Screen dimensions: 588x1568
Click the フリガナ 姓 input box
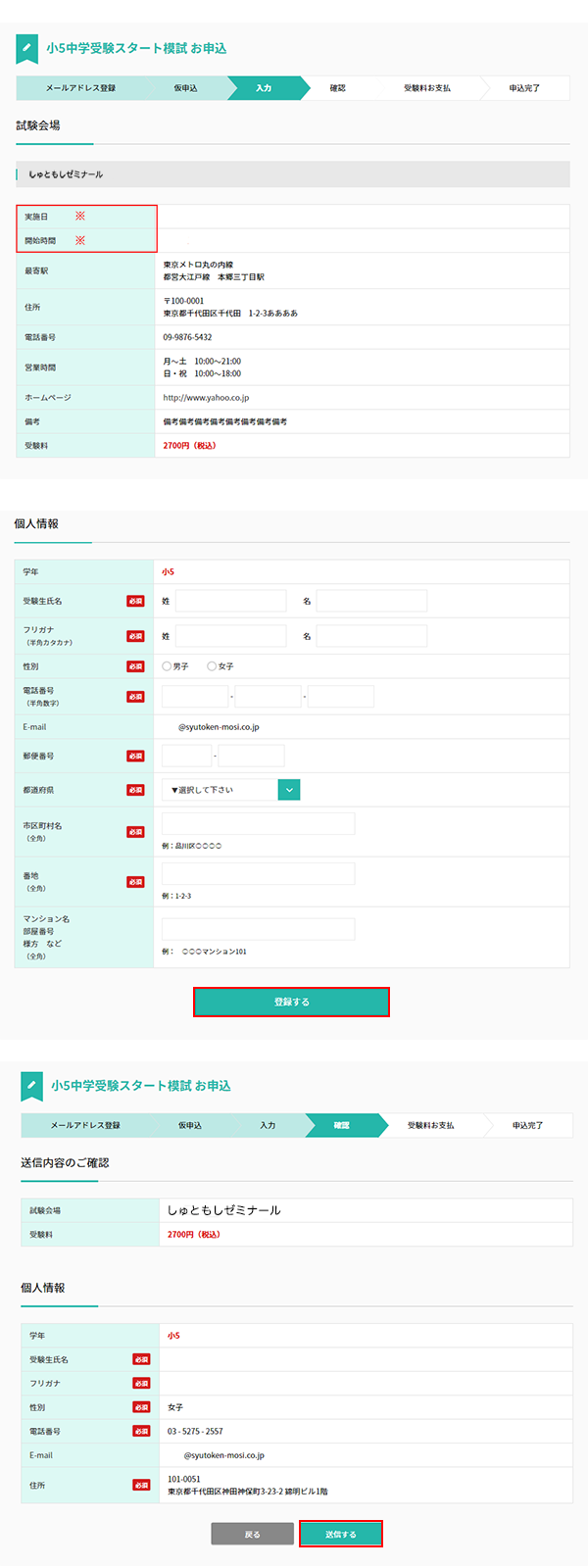(230, 636)
